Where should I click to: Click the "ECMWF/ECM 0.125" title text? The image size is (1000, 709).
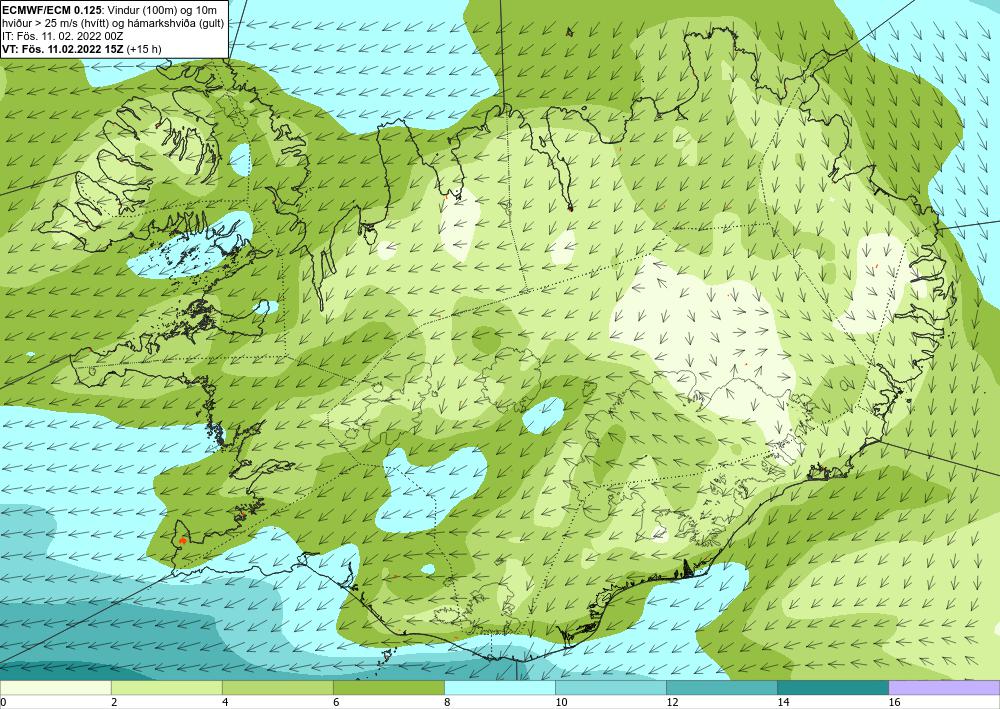(x=50, y=10)
